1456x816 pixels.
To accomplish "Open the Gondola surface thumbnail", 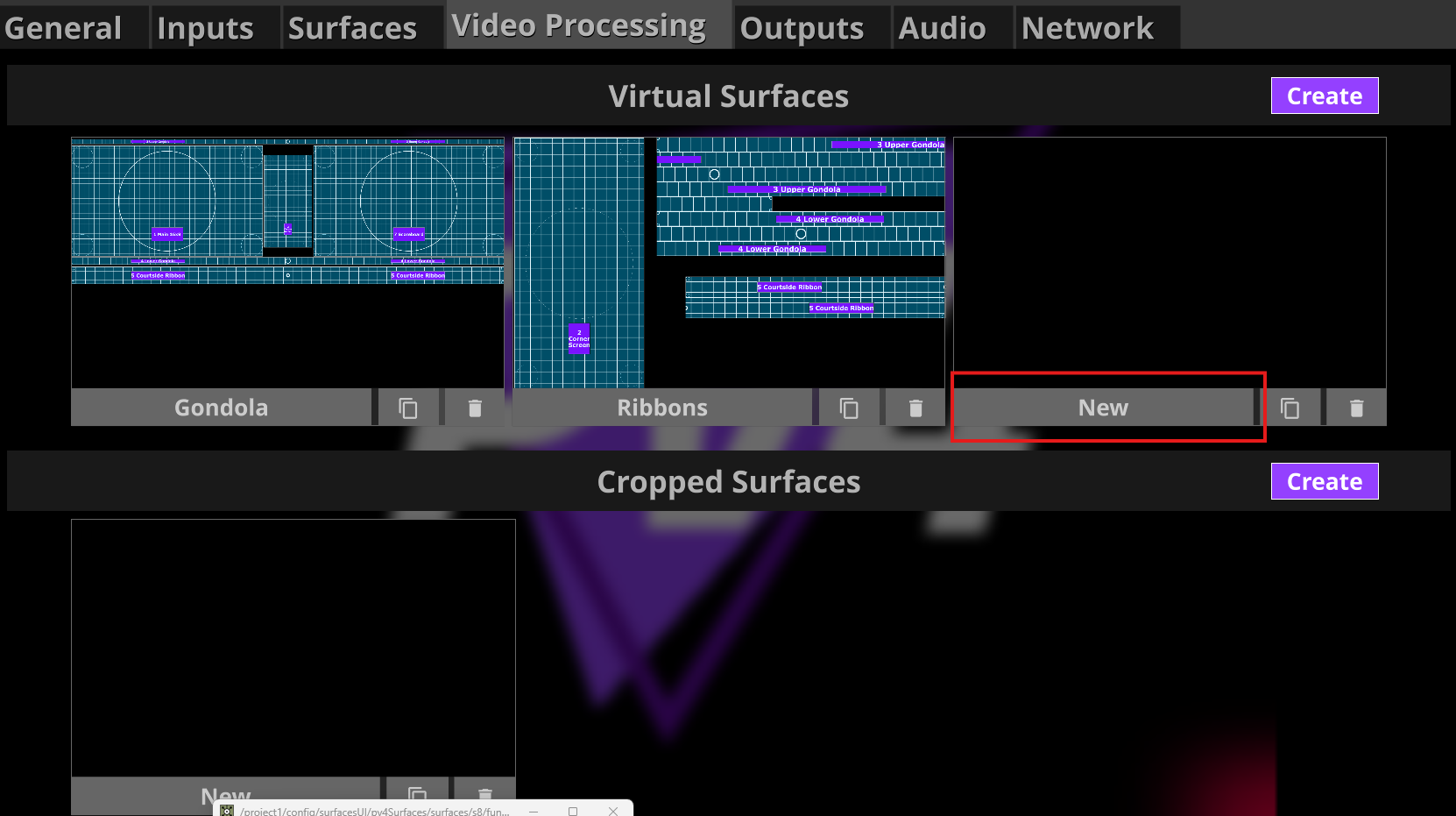I will coord(287,262).
